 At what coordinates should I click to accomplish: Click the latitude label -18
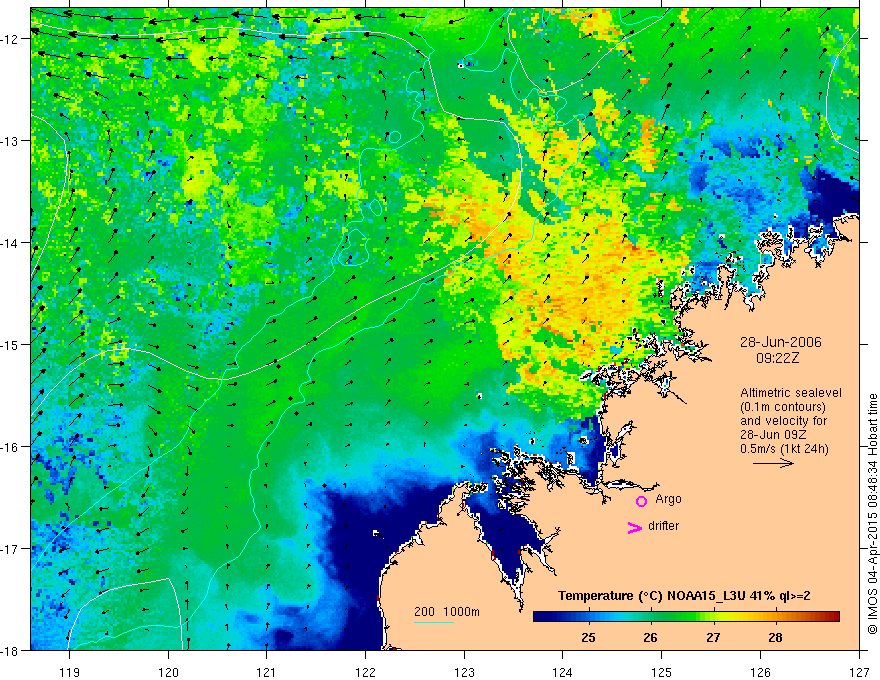click(x=11, y=650)
